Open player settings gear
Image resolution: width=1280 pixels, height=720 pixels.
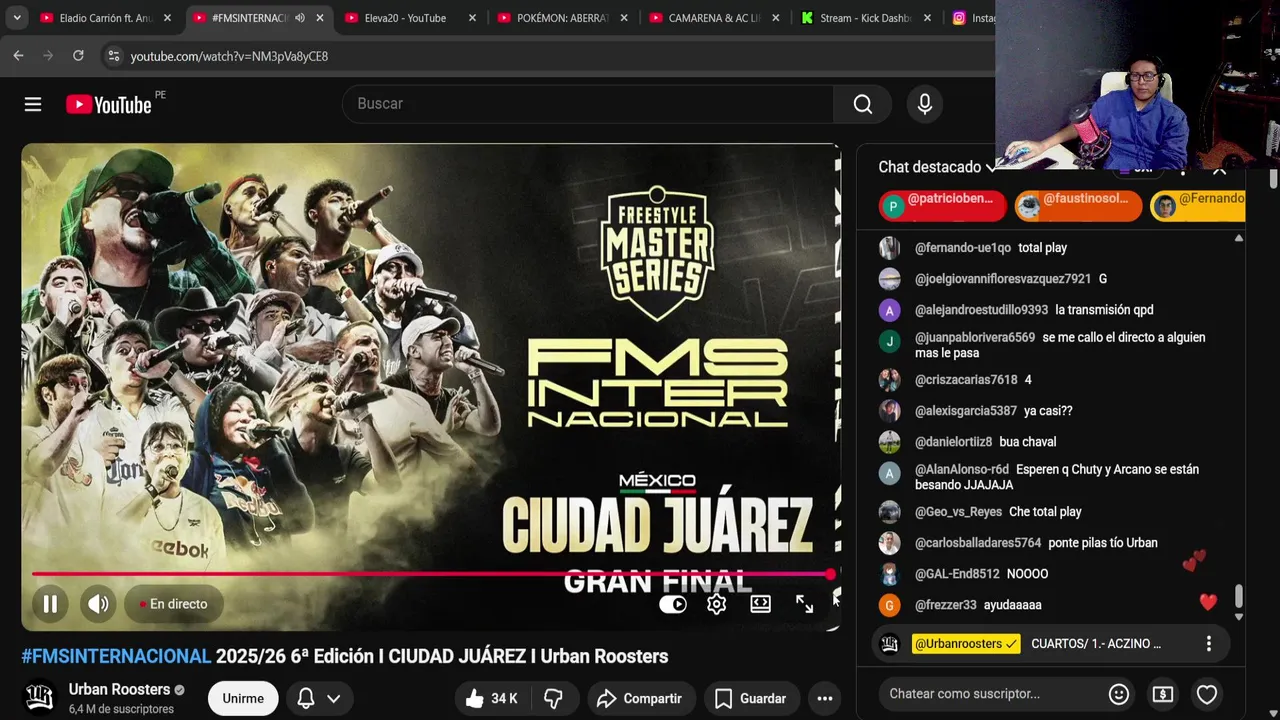[716, 604]
